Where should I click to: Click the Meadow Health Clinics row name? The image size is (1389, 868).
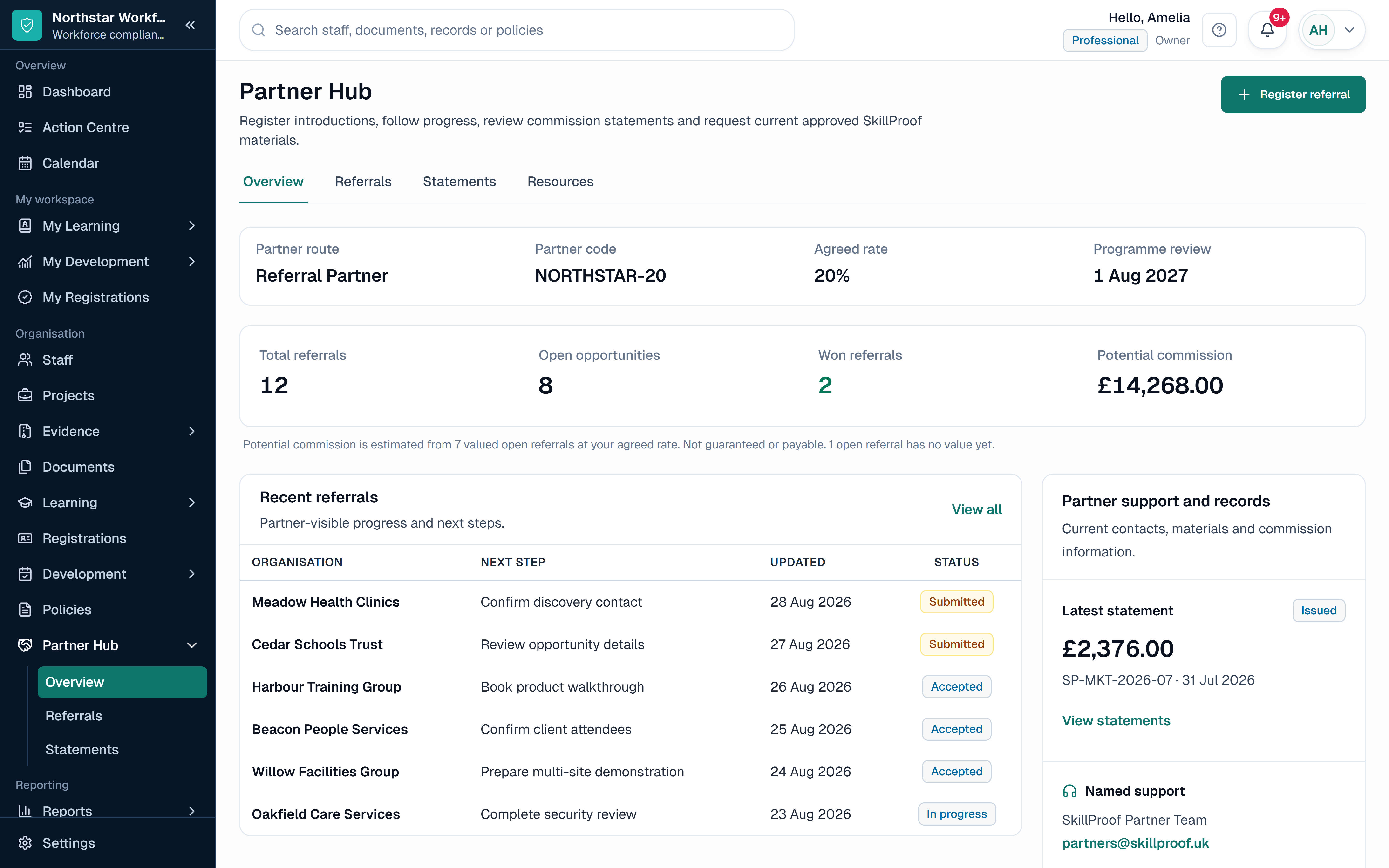(x=326, y=602)
